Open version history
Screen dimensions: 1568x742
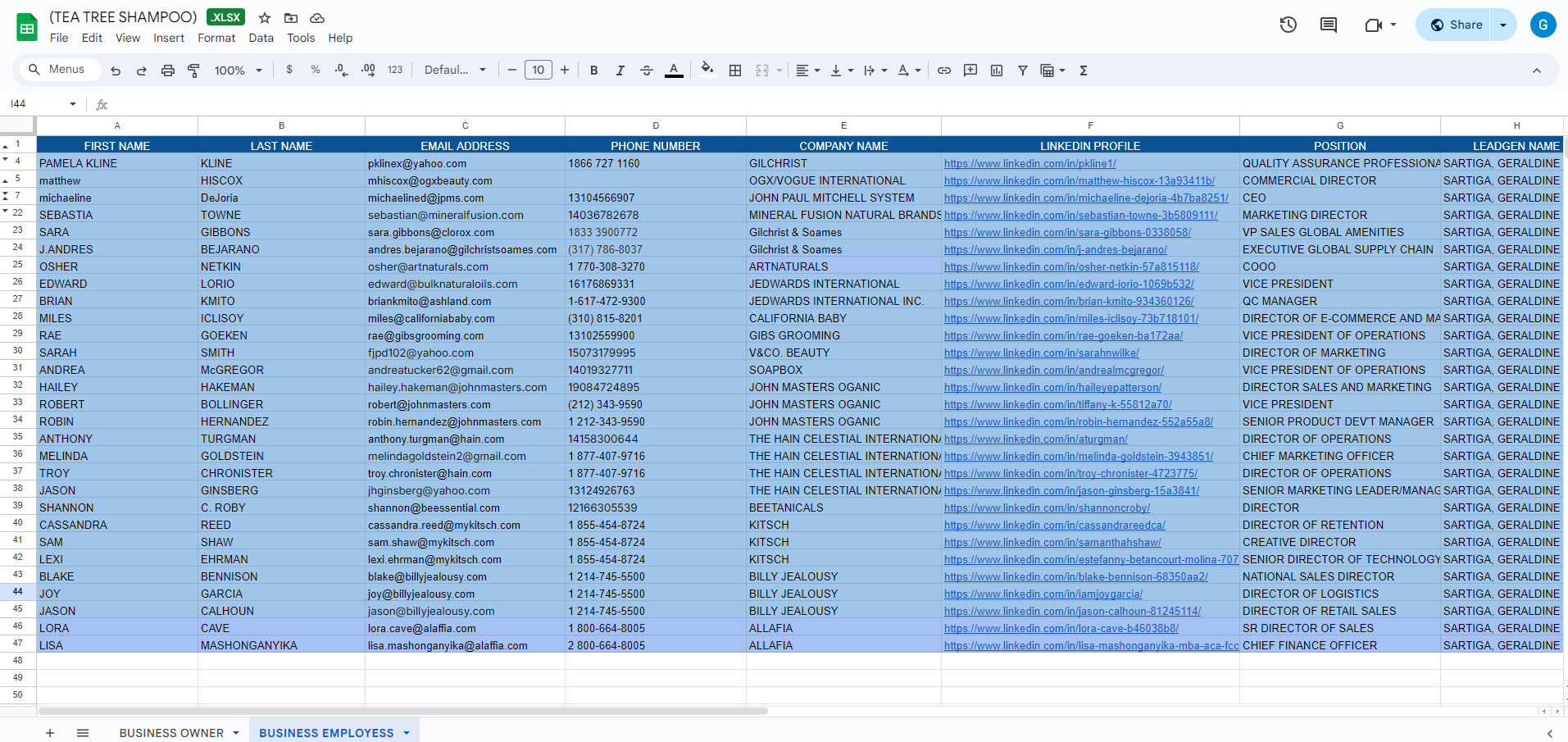[1288, 25]
